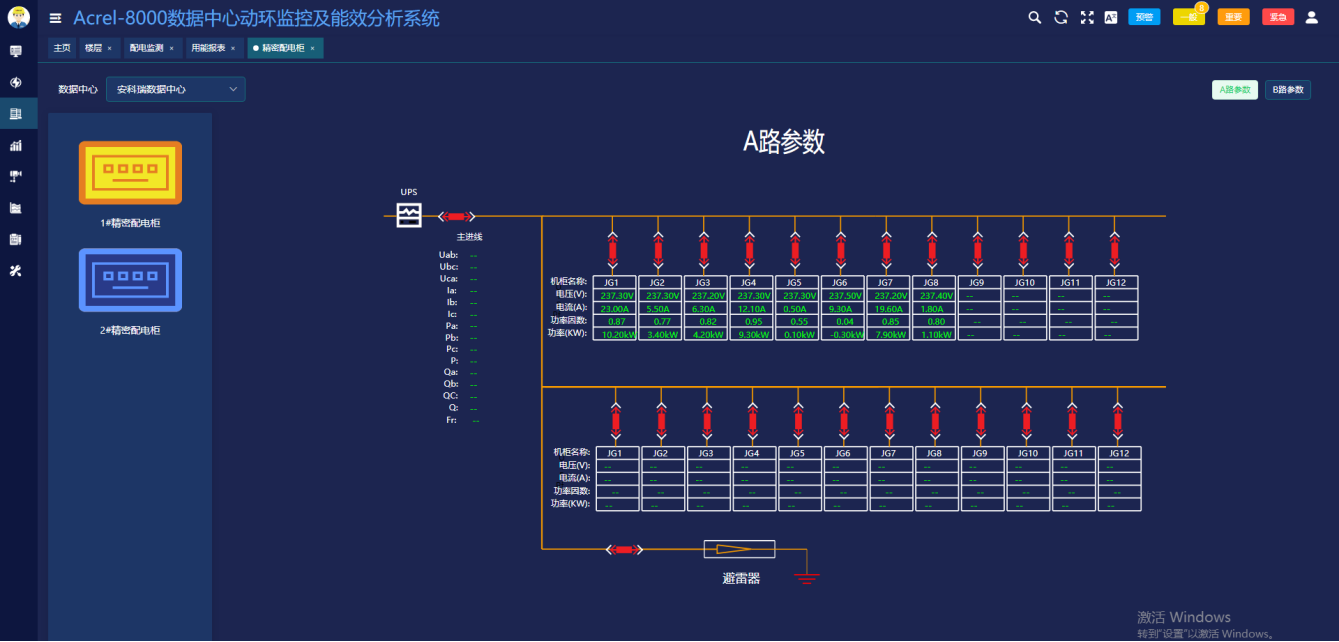Show A路参数 view
The height and width of the screenshot is (642, 1339).
tap(1235, 90)
